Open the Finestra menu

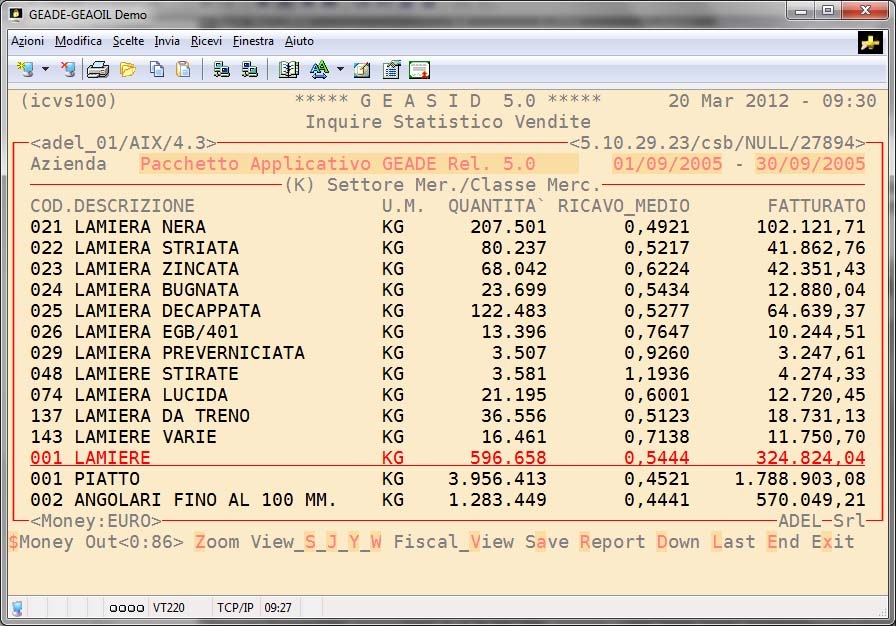253,41
